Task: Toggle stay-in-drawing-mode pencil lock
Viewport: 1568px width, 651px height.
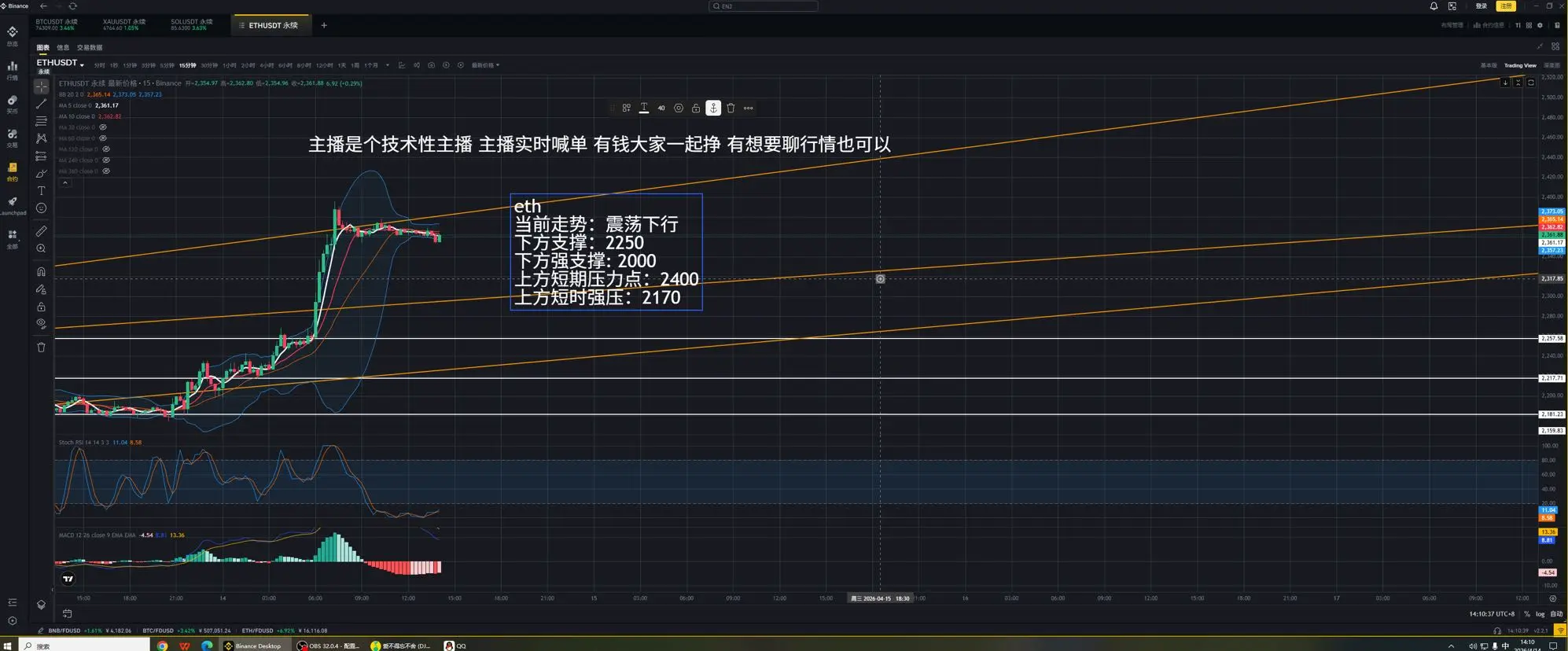Action: point(41,289)
